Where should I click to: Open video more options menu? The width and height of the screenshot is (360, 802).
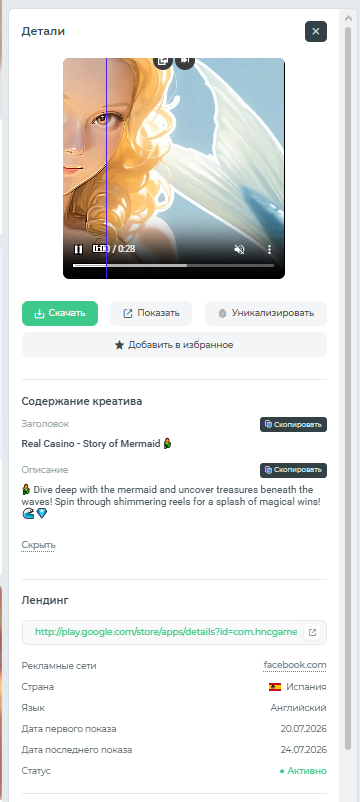pyautogui.click(x=269, y=250)
